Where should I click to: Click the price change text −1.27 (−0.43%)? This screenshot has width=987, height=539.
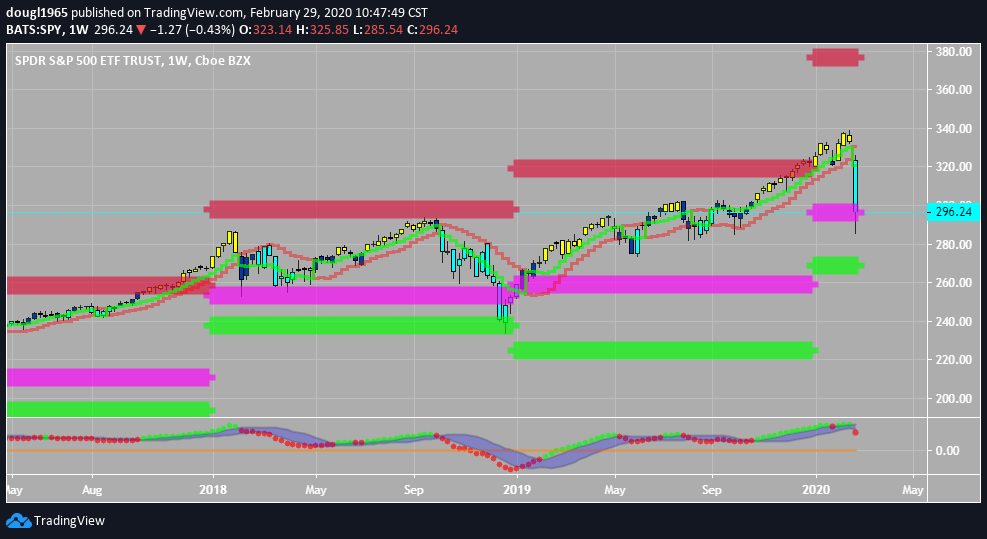click(x=192, y=30)
